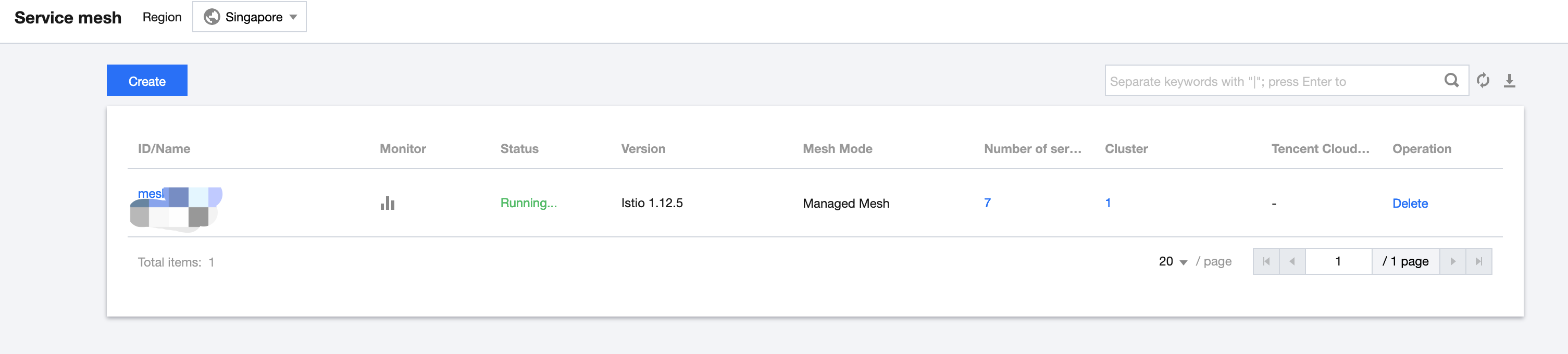Screen dimensions: 1568x354
Task: Click the ID/Name column header
Action: (x=164, y=149)
